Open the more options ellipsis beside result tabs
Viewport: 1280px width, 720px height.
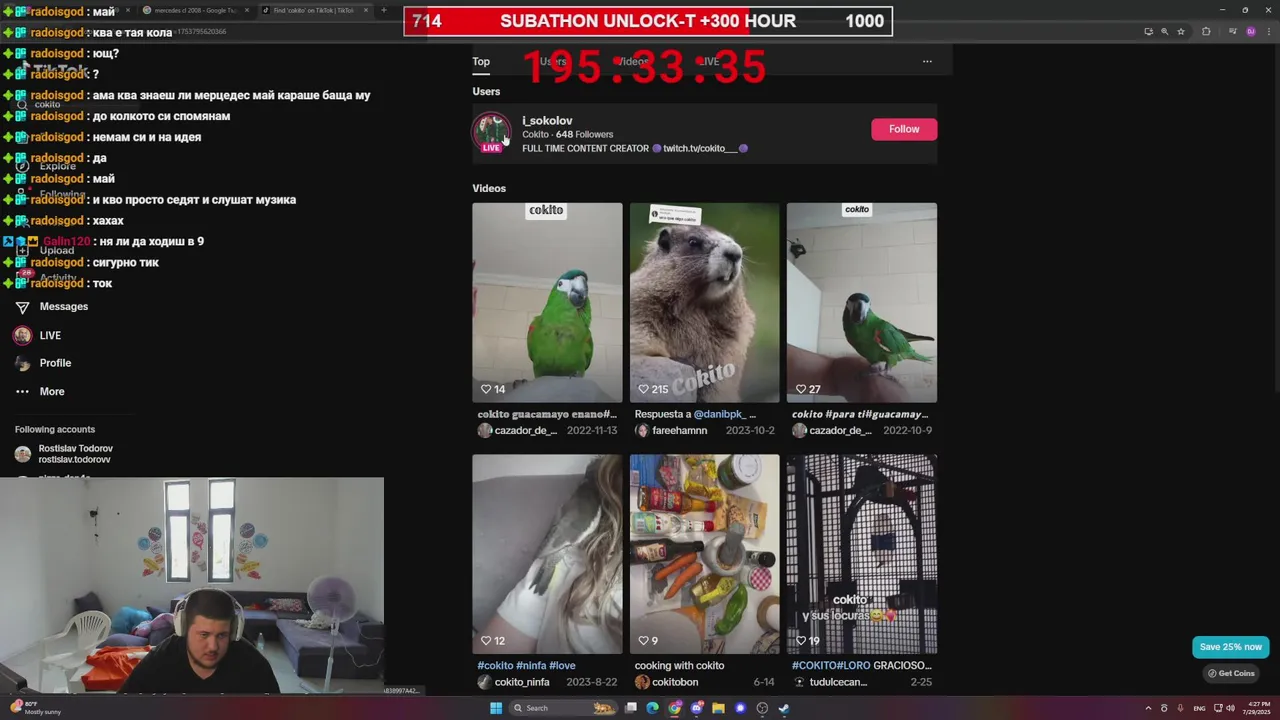(x=927, y=61)
